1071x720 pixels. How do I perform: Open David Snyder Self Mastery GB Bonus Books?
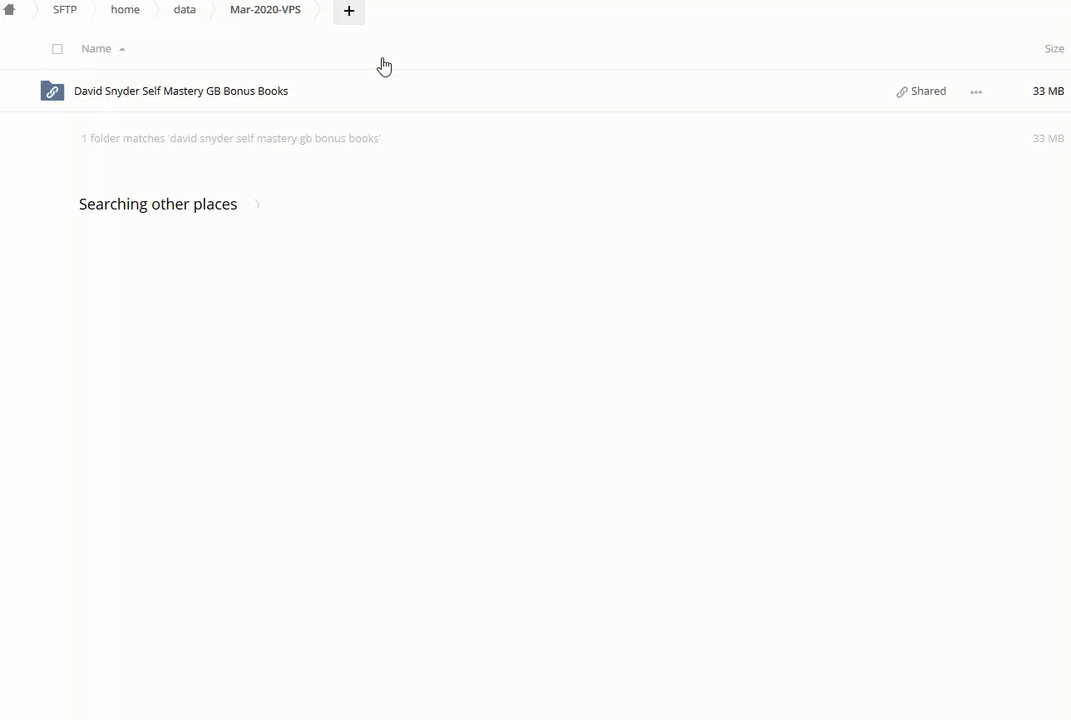[x=181, y=91]
